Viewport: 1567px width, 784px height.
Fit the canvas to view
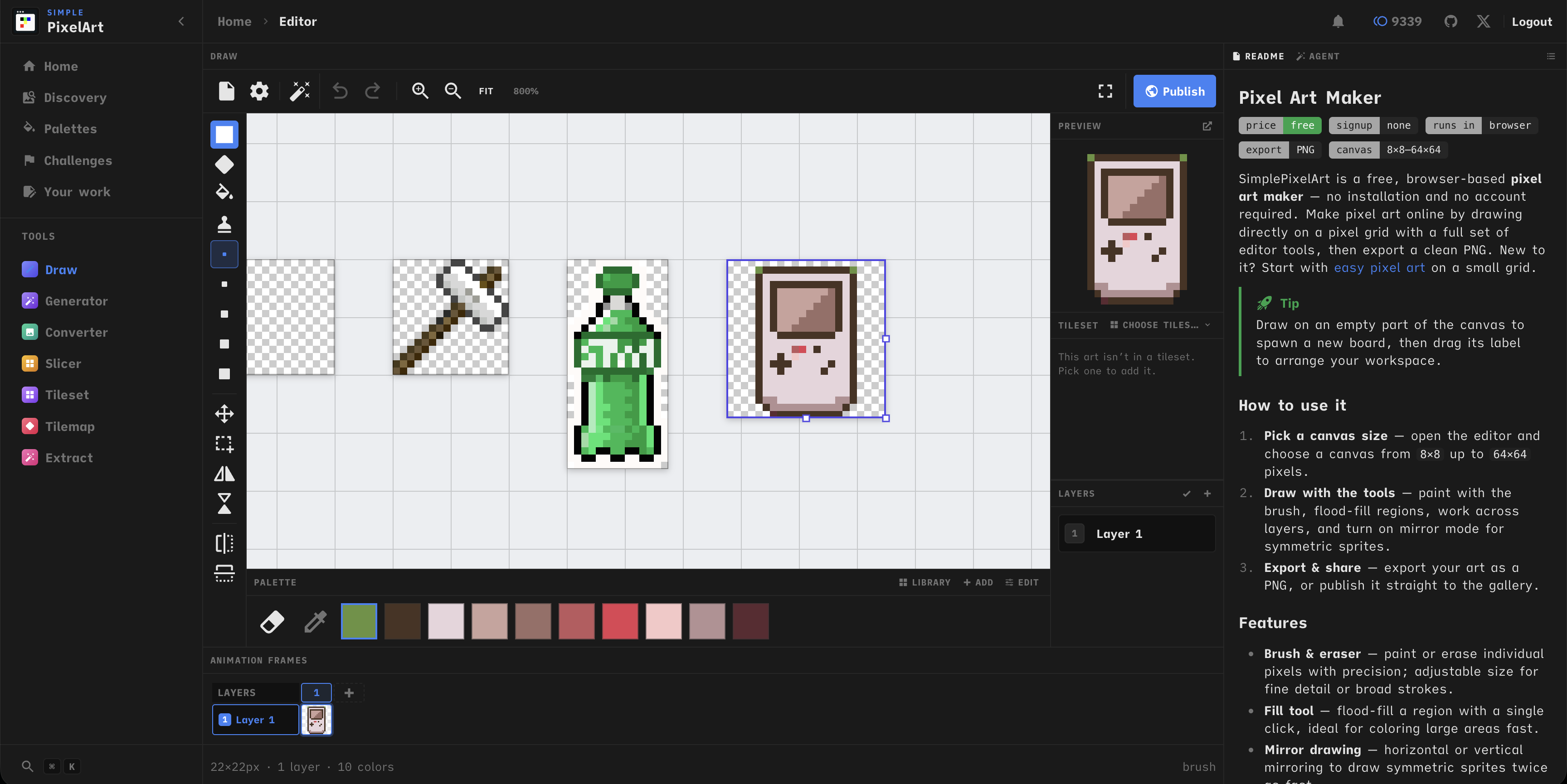click(486, 91)
